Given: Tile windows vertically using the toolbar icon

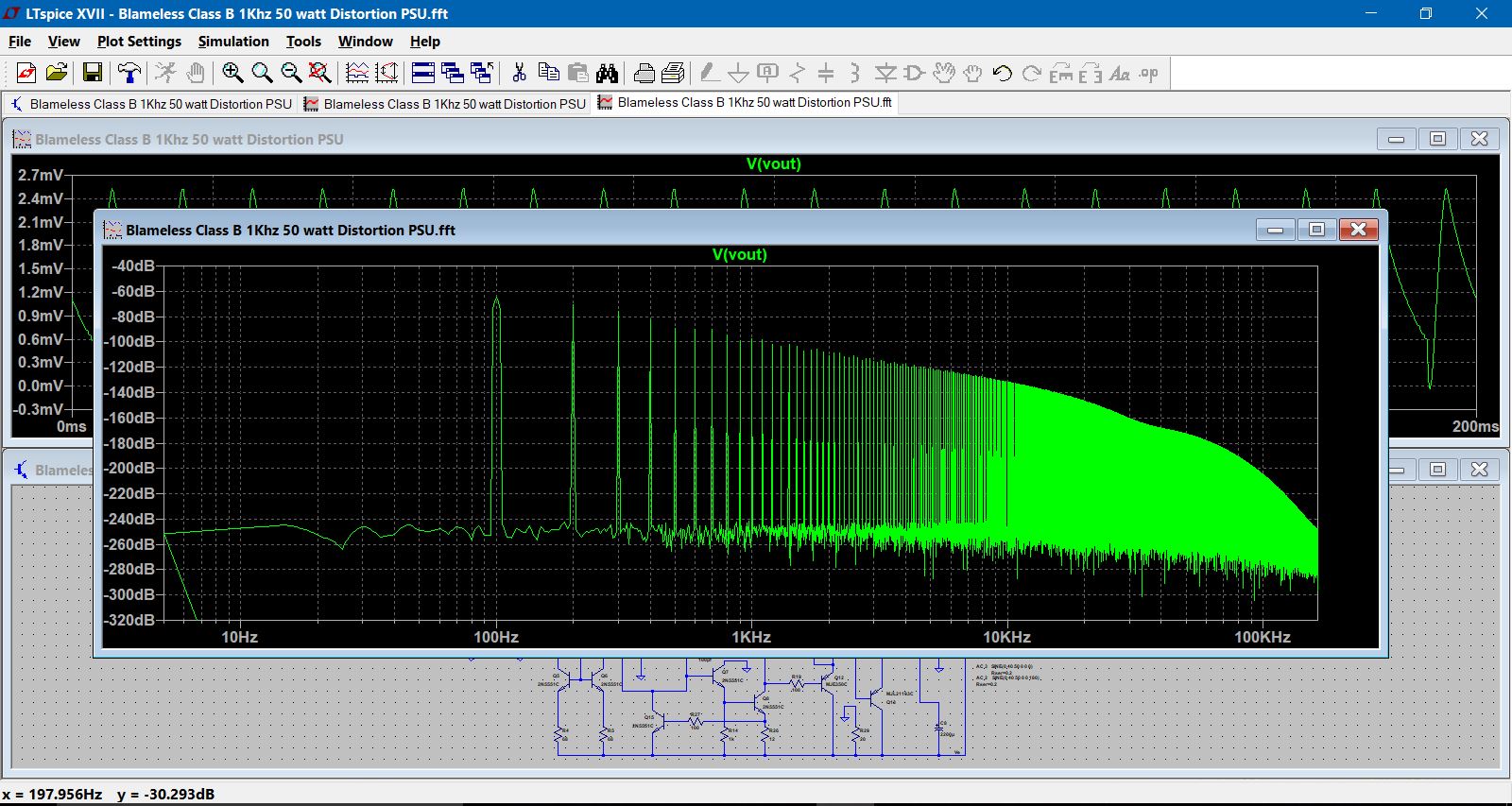Looking at the screenshot, I should (x=453, y=73).
